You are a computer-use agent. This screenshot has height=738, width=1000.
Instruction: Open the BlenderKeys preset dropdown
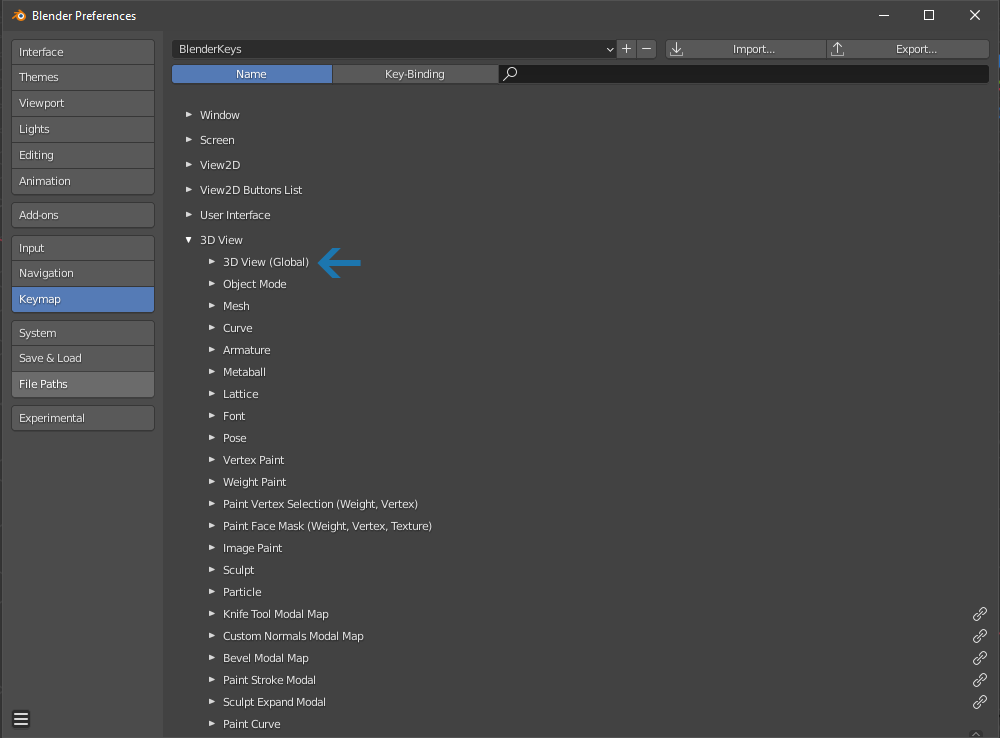pos(393,49)
